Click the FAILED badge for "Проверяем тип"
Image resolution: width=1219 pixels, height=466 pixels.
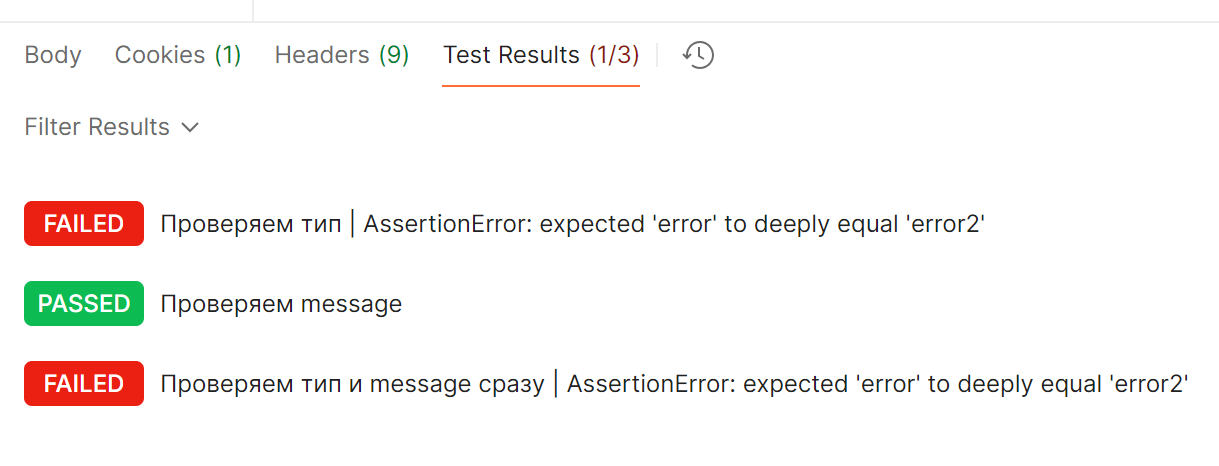coord(84,224)
